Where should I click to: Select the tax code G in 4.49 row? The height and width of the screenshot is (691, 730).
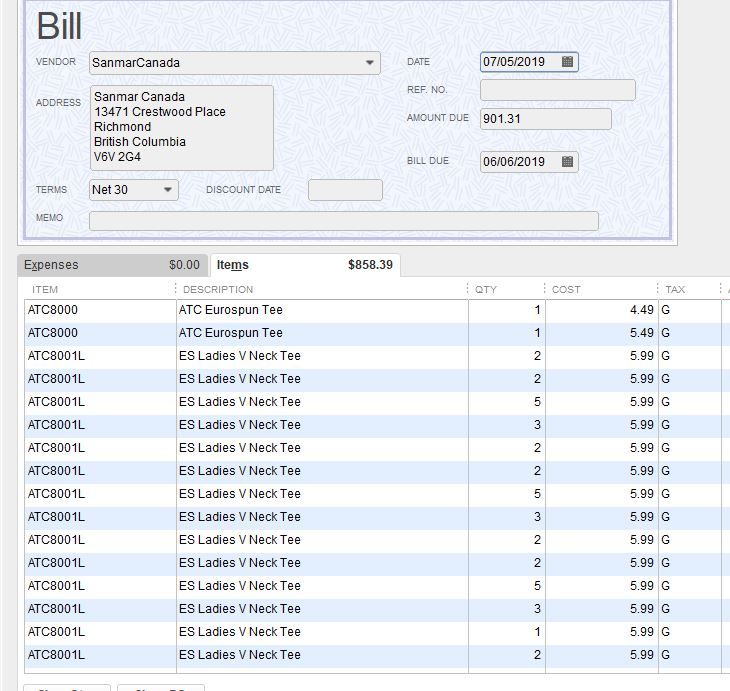(x=689, y=310)
